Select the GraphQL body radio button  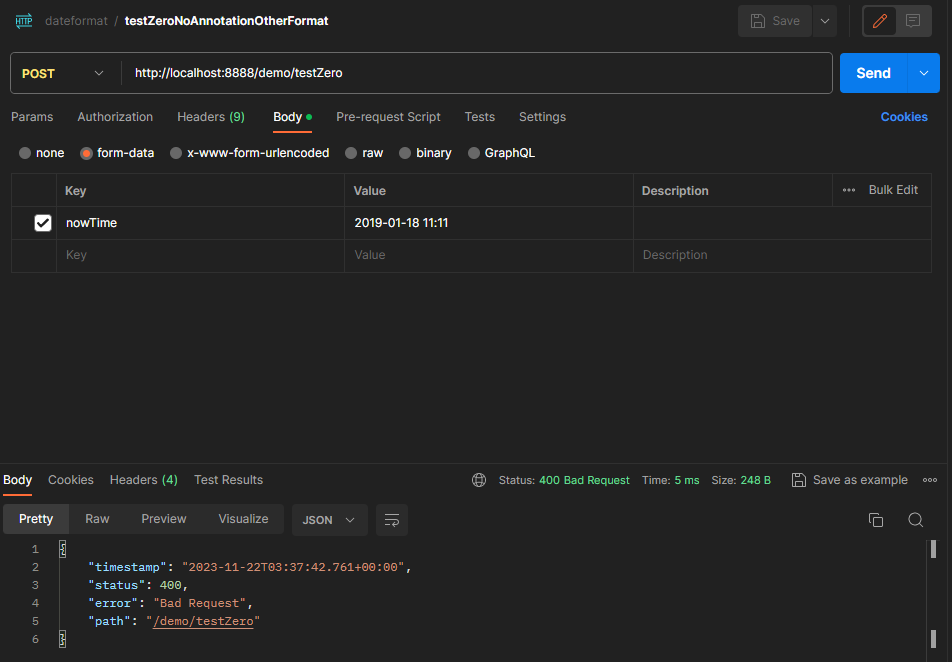click(x=475, y=153)
